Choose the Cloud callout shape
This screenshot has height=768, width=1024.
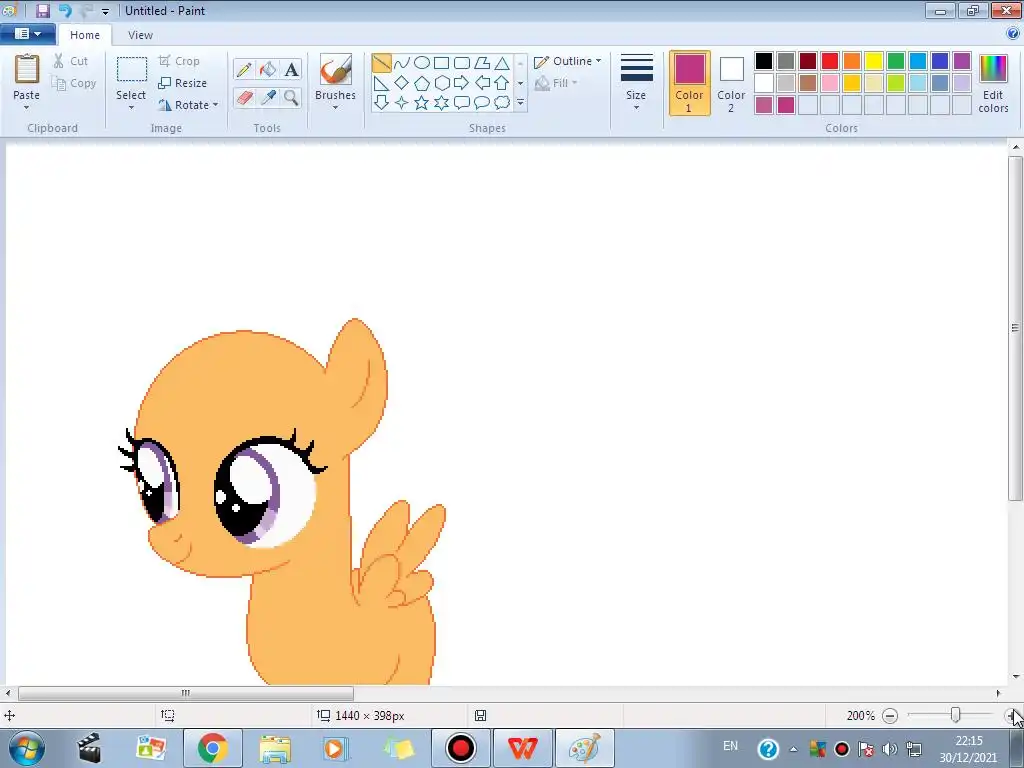[x=502, y=103]
